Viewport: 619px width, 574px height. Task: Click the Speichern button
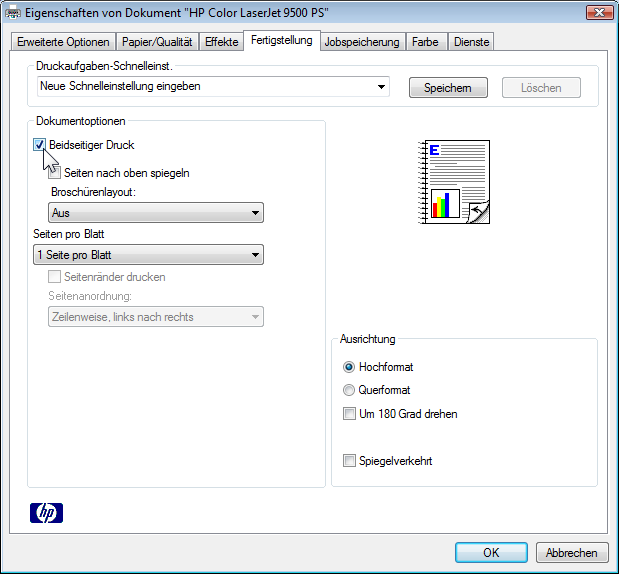tap(448, 88)
